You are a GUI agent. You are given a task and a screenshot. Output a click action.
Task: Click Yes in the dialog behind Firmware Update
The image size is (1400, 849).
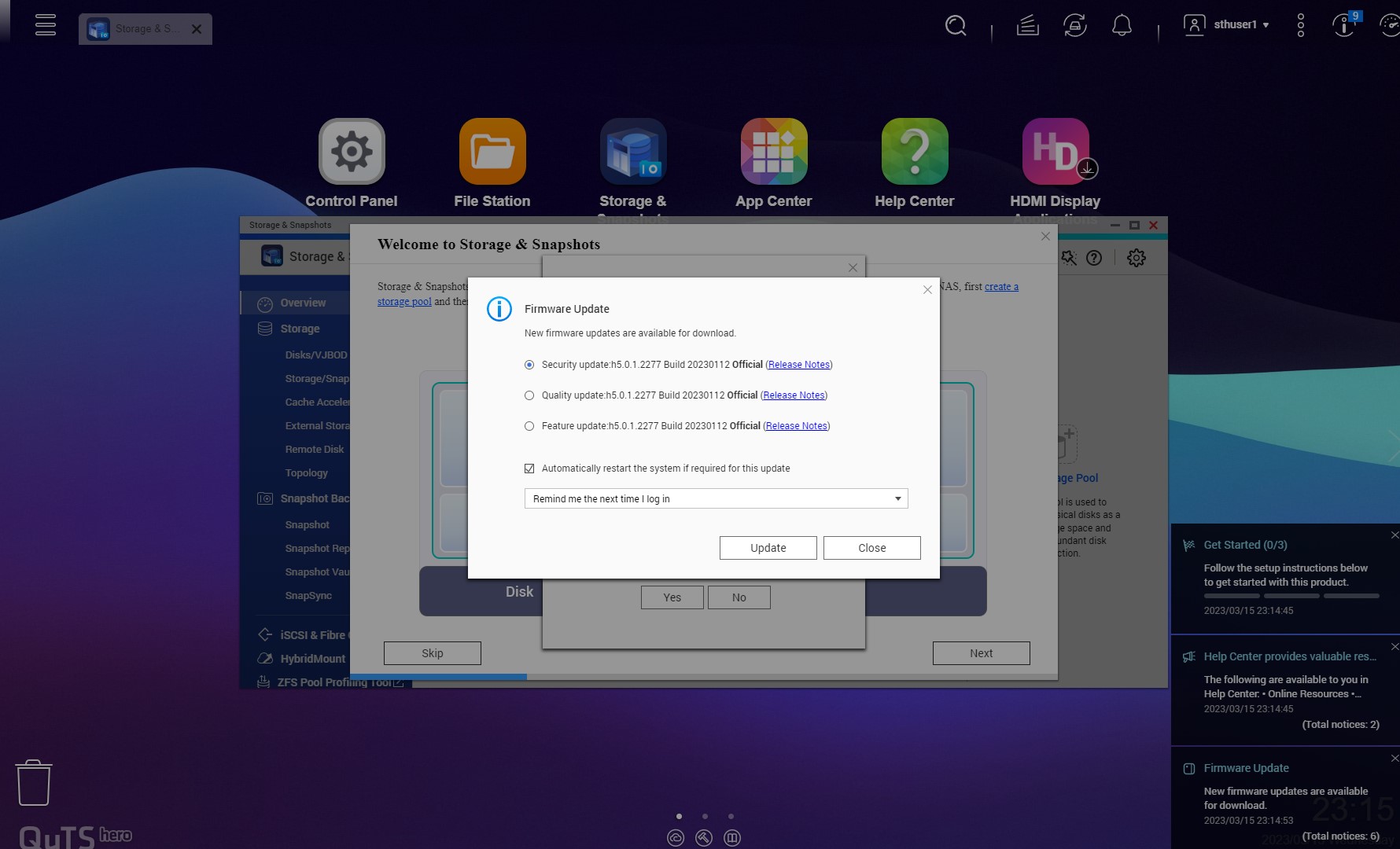672,597
